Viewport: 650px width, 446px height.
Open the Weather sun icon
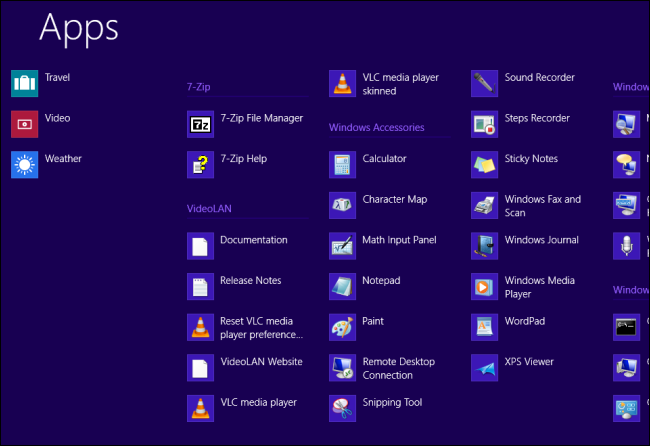24,165
